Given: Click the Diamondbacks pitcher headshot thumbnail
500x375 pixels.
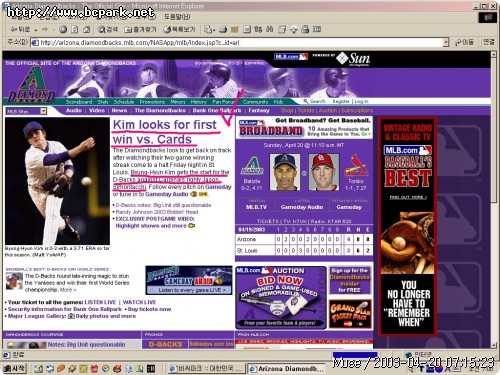Looking at the screenshot, I should tap(285, 172).
